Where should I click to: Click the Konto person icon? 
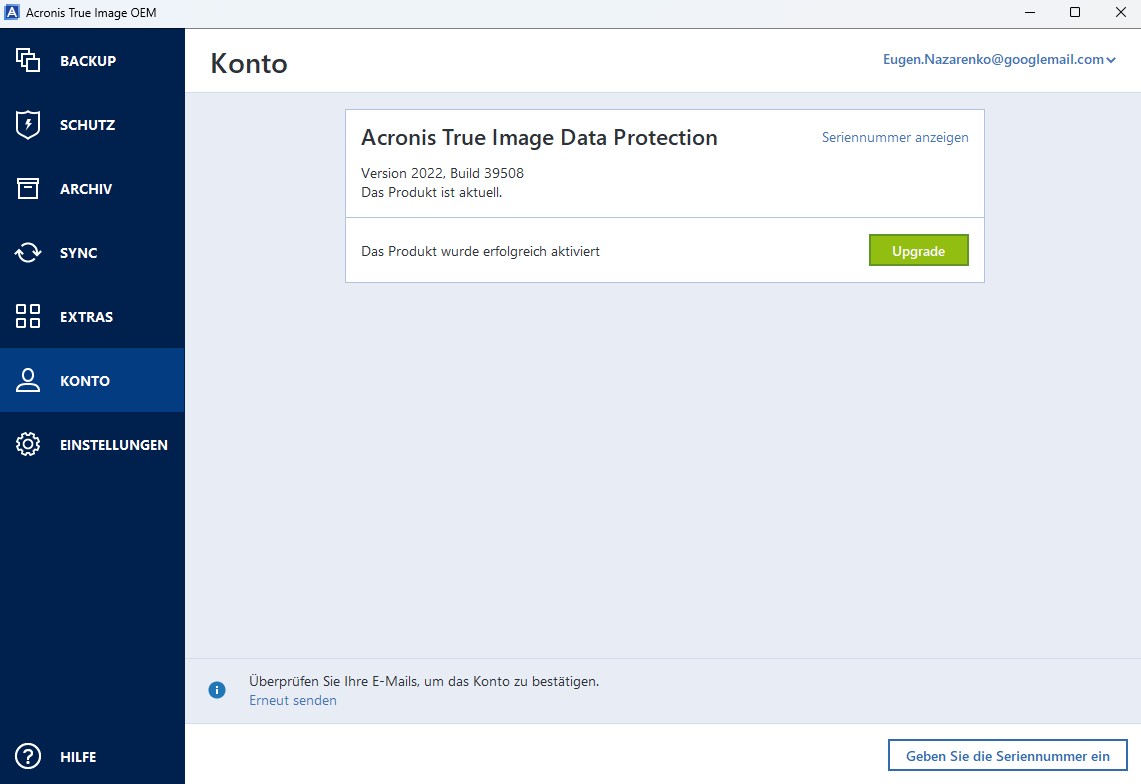tap(28, 381)
